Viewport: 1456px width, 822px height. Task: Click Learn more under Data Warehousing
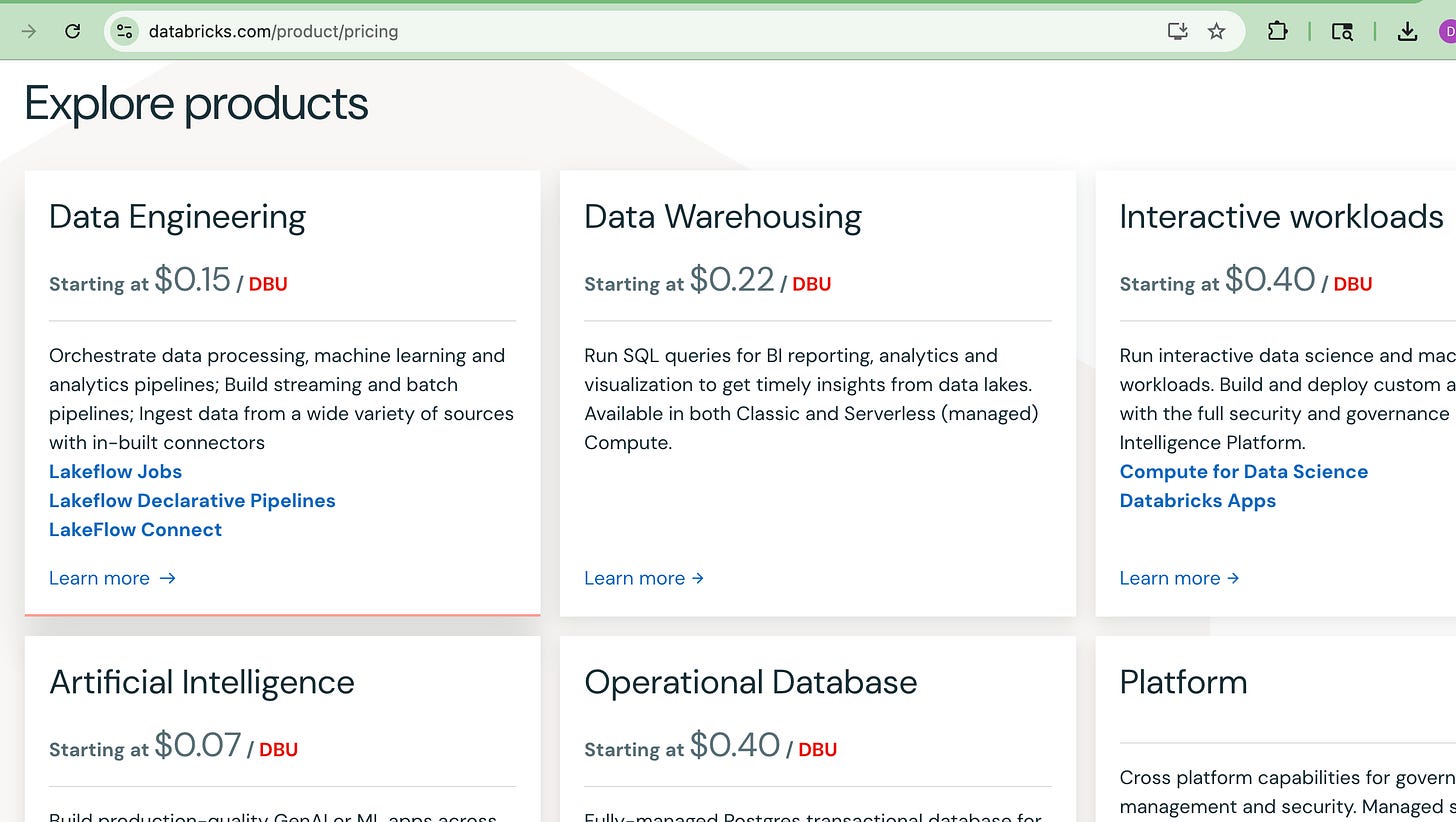point(644,578)
